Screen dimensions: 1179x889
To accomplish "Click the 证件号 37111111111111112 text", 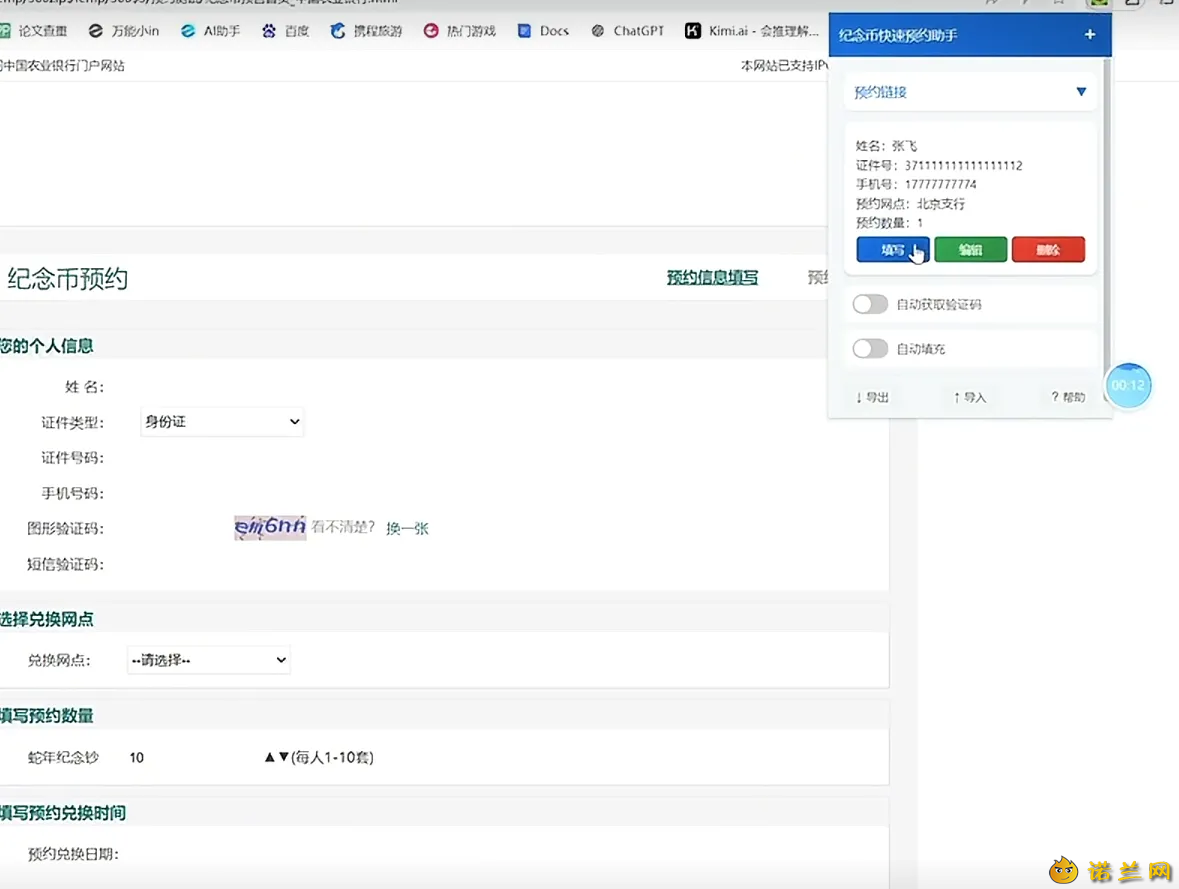I will (x=939, y=165).
